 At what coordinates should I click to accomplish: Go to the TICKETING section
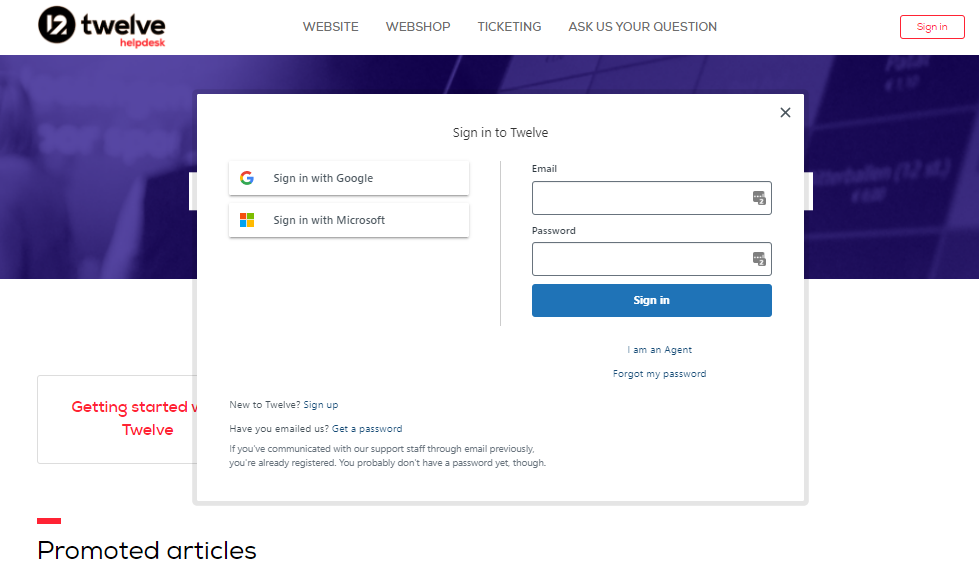509,27
